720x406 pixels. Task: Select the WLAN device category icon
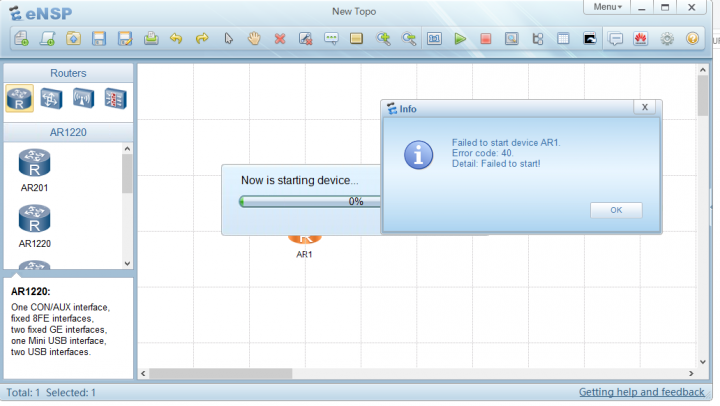(x=83, y=98)
